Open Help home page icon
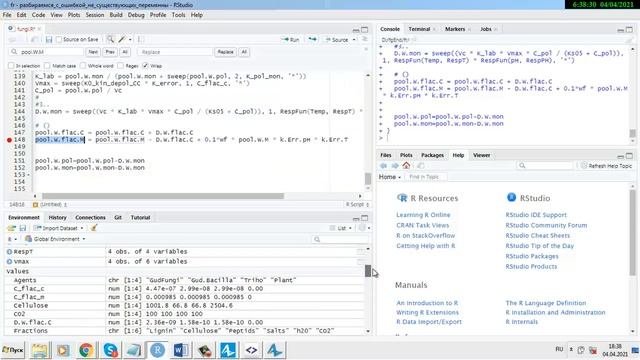 406,165
